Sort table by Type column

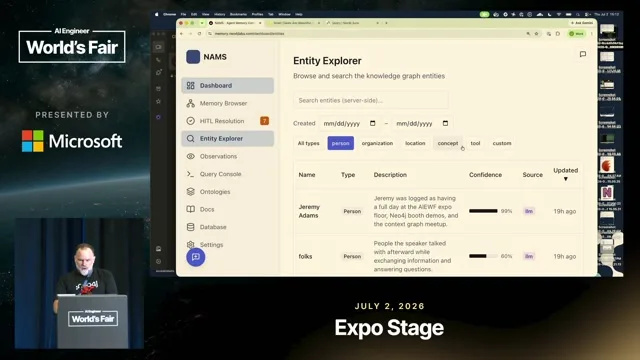point(348,175)
